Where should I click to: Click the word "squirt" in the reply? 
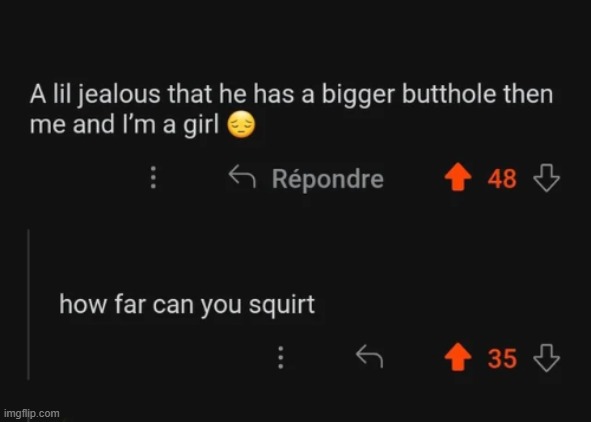(282, 306)
